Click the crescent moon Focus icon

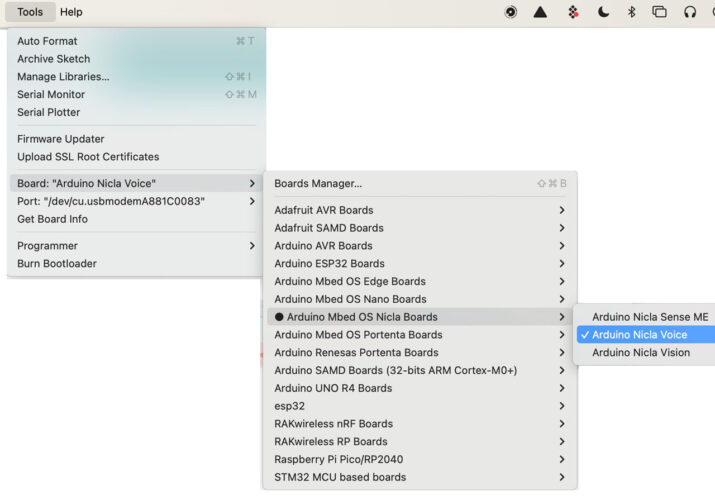click(603, 12)
